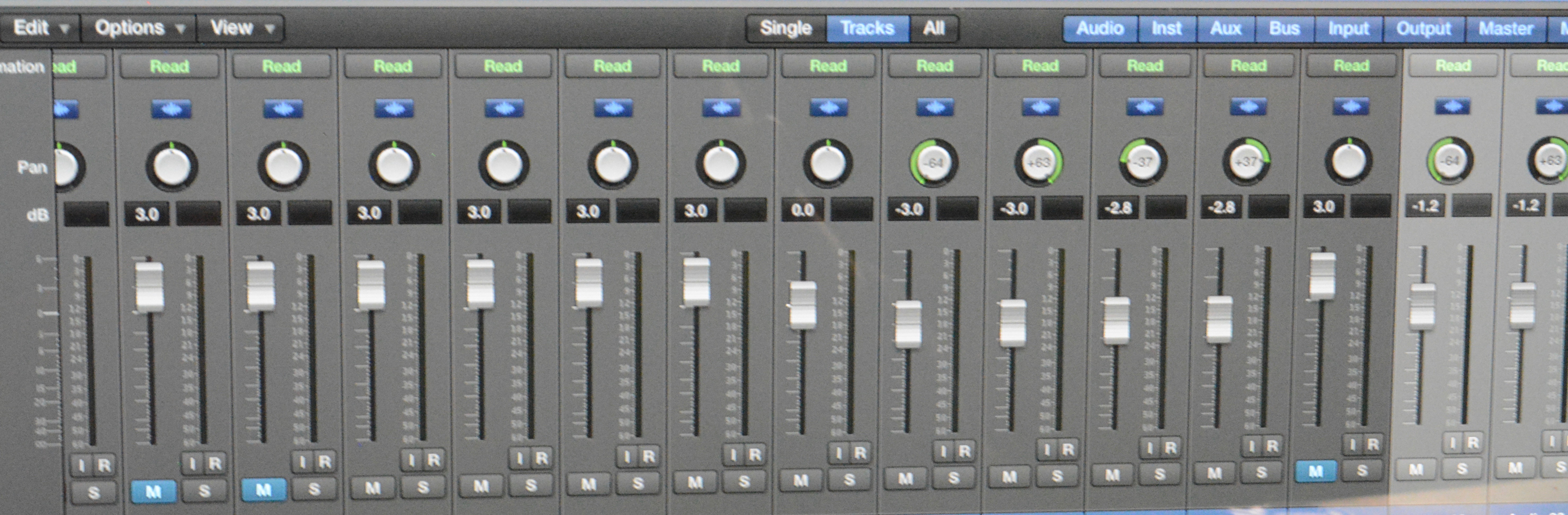Mute the -3.0 dB strip panned -64
Viewport: 1568px width, 515px height.
(x=906, y=478)
